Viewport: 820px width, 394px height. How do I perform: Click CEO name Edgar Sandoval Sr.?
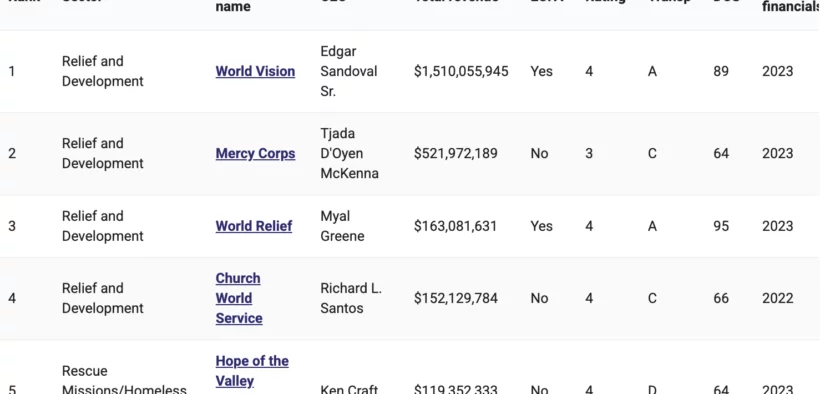point(348,71)
